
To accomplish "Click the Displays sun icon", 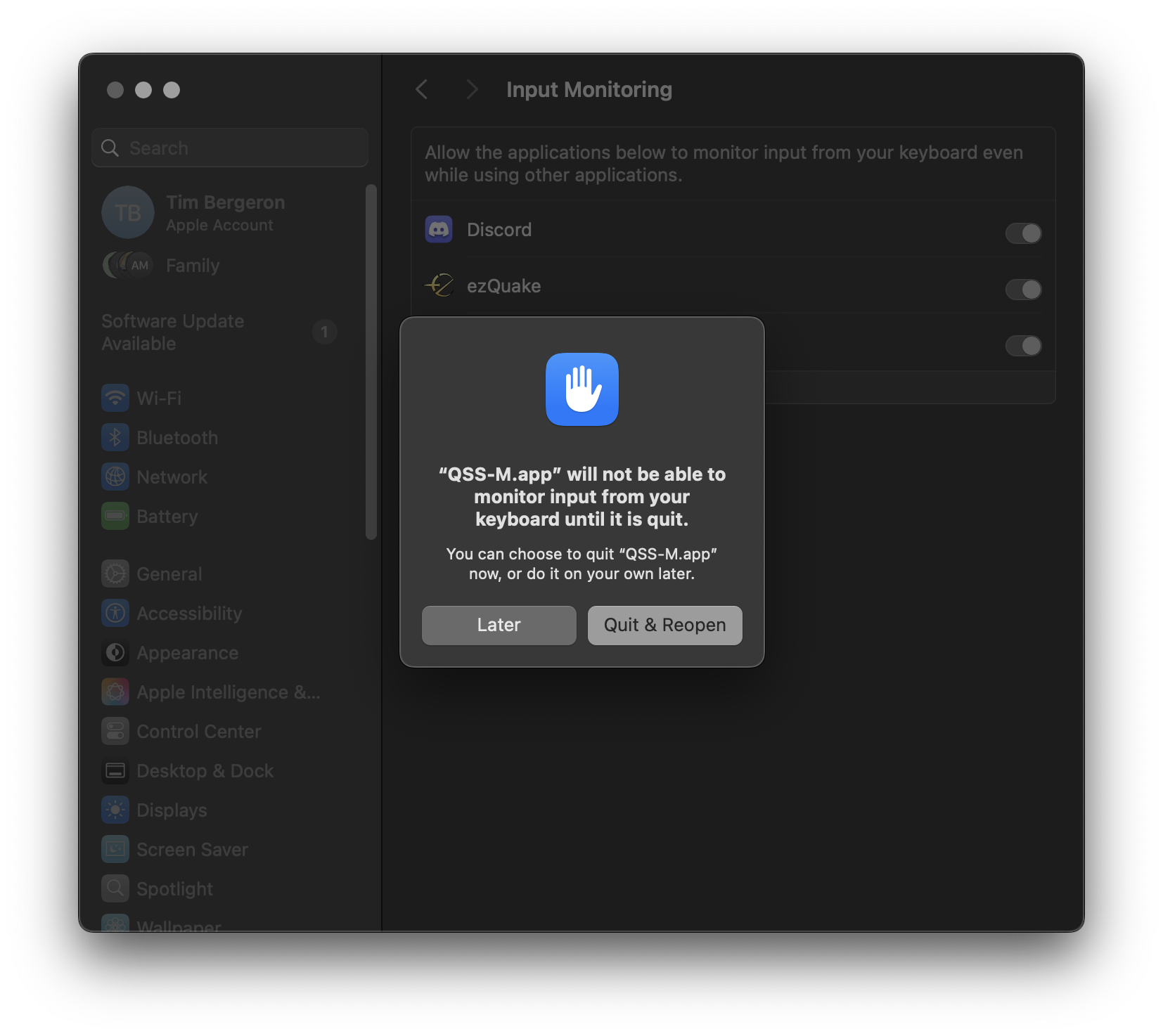I will 115,810.
